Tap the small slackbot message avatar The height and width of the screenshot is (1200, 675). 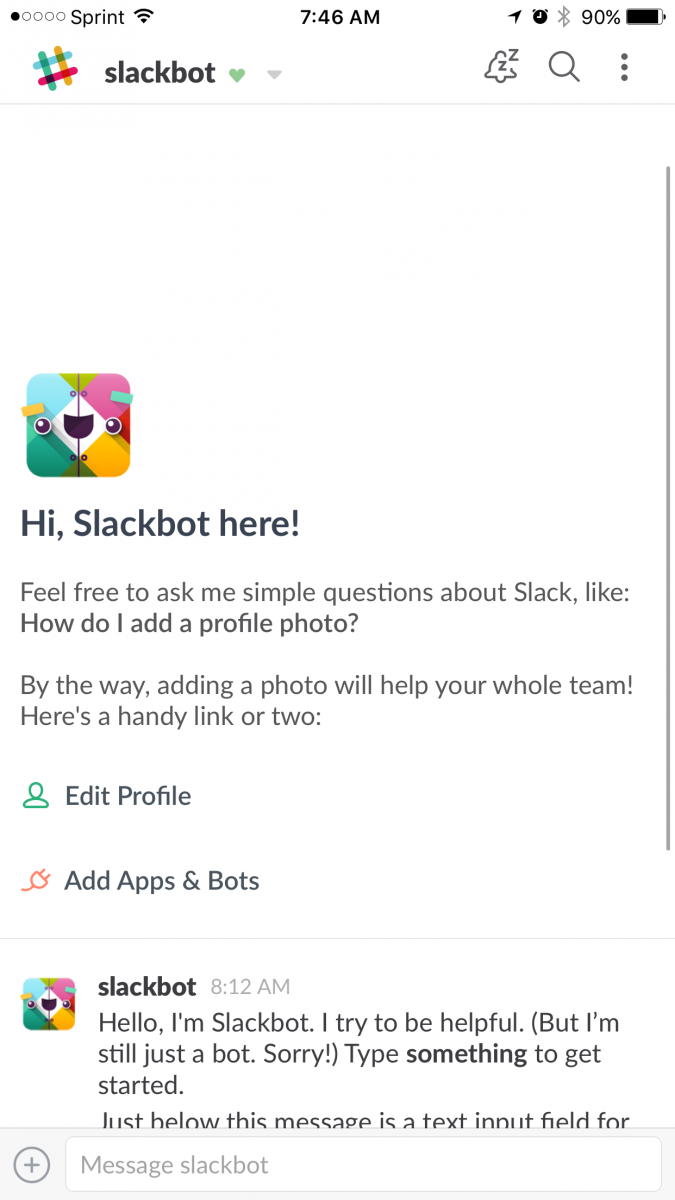[49, 1004]
